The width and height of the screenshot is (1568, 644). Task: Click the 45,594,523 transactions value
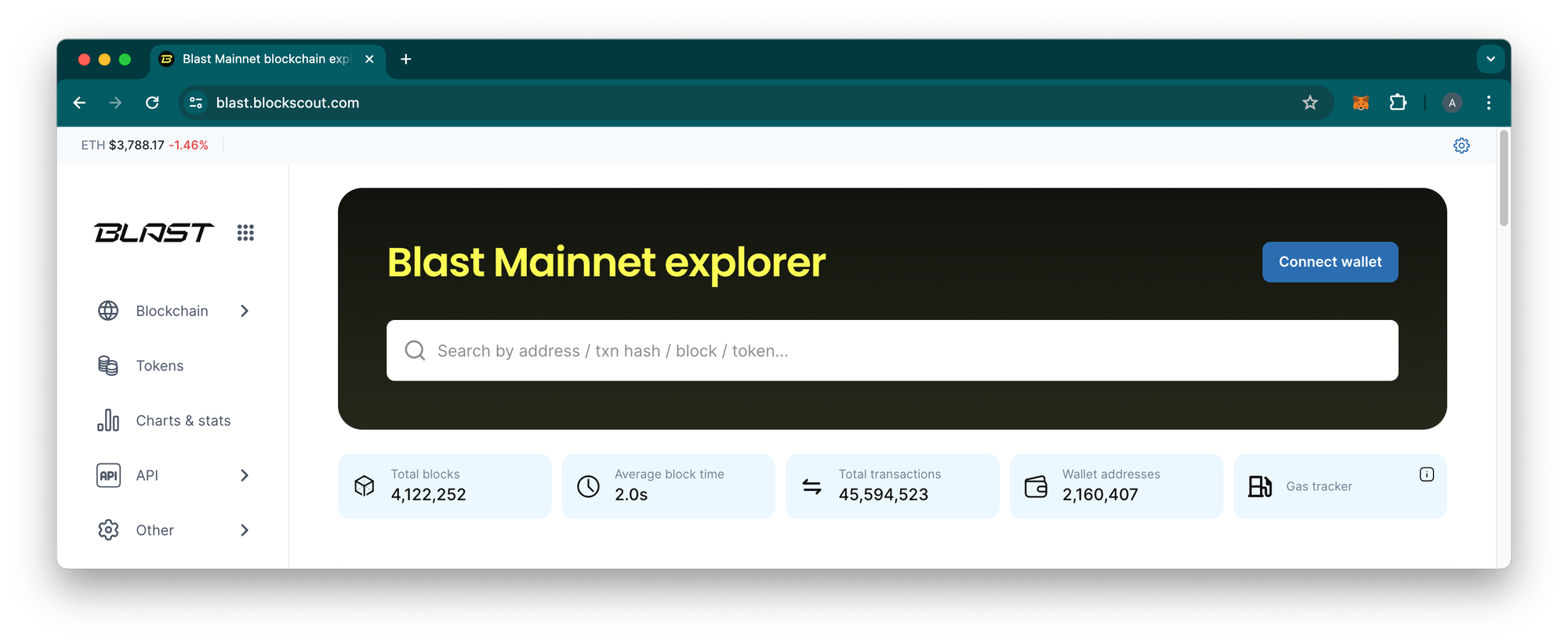pyautogui.click(x=884, y=495)
